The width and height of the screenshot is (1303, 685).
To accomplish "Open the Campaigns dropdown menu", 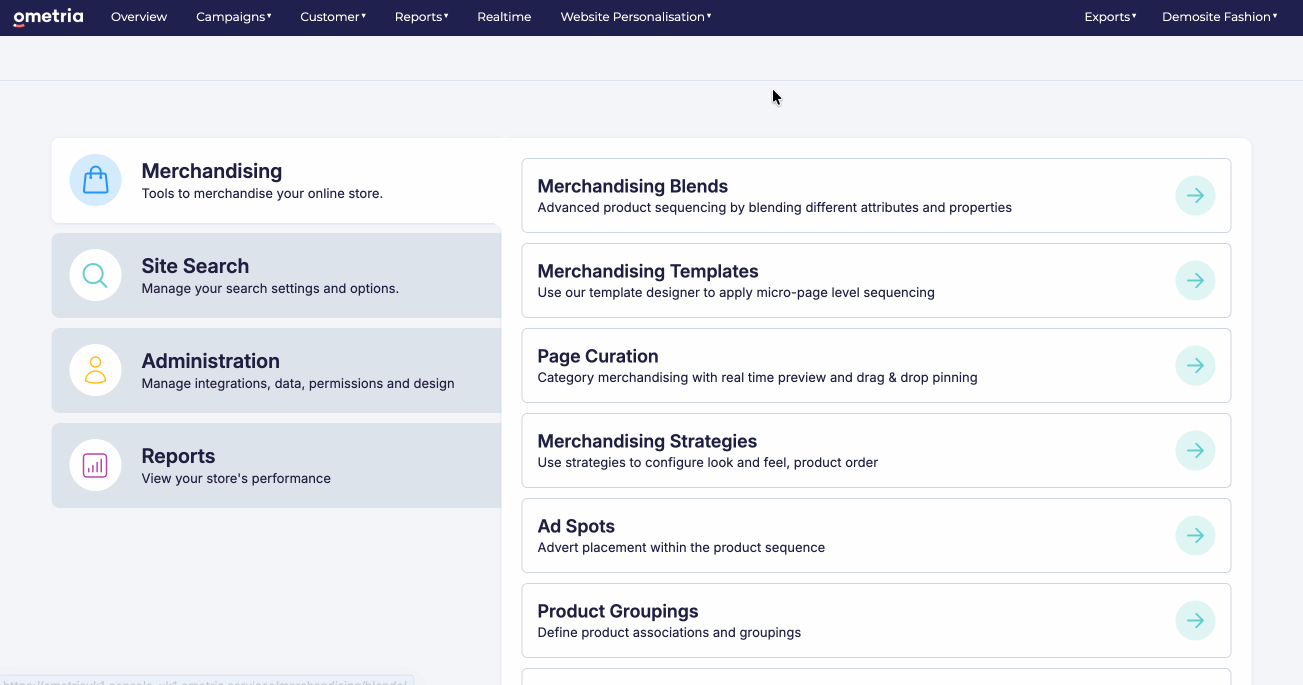I will 234,17.
